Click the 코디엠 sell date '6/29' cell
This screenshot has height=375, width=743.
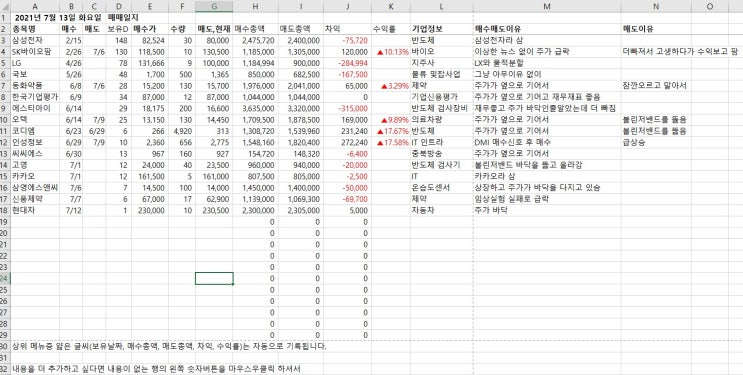[x=94, y=131]
